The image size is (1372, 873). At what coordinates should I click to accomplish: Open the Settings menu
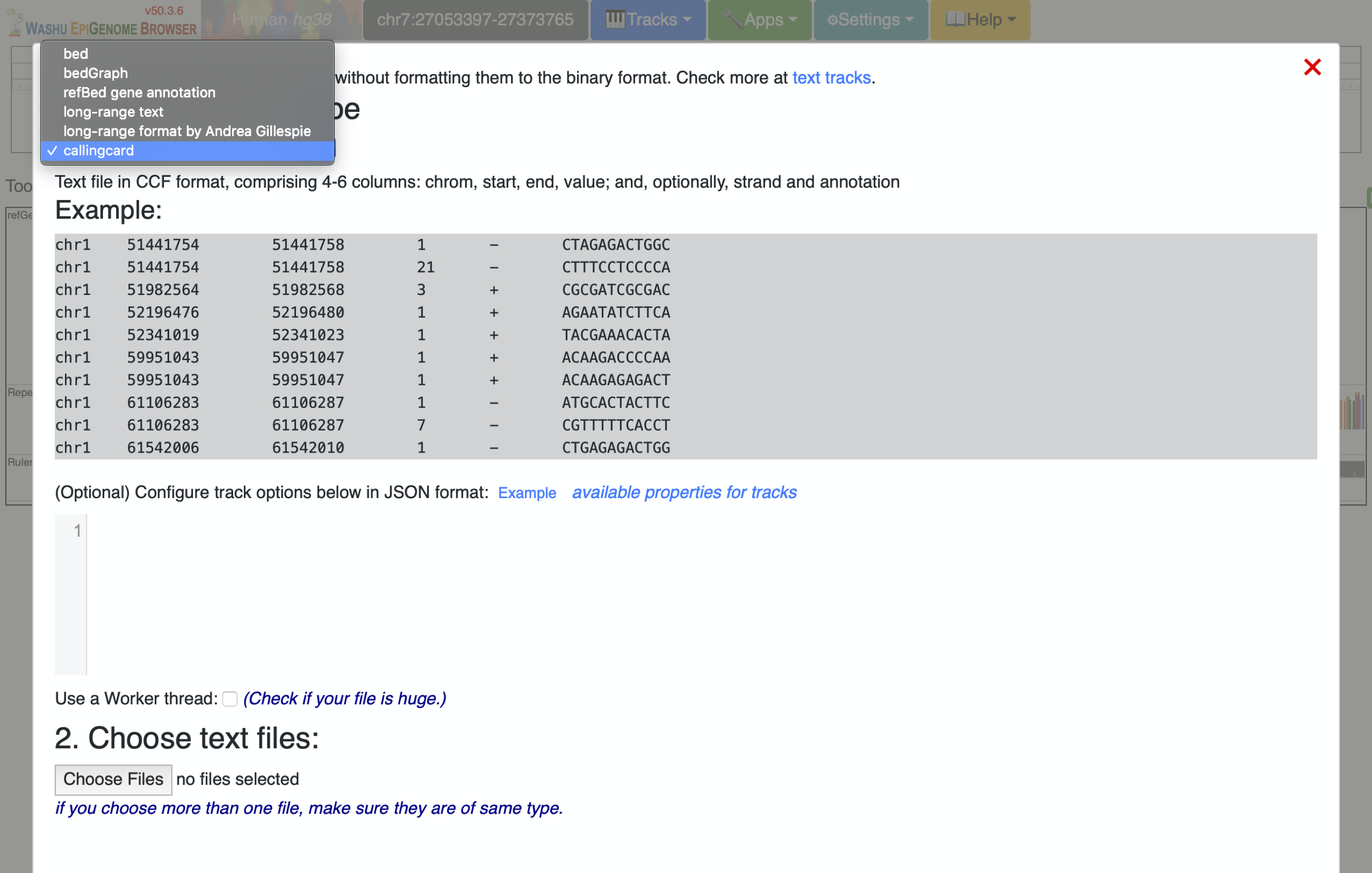[x=870, y=20]
